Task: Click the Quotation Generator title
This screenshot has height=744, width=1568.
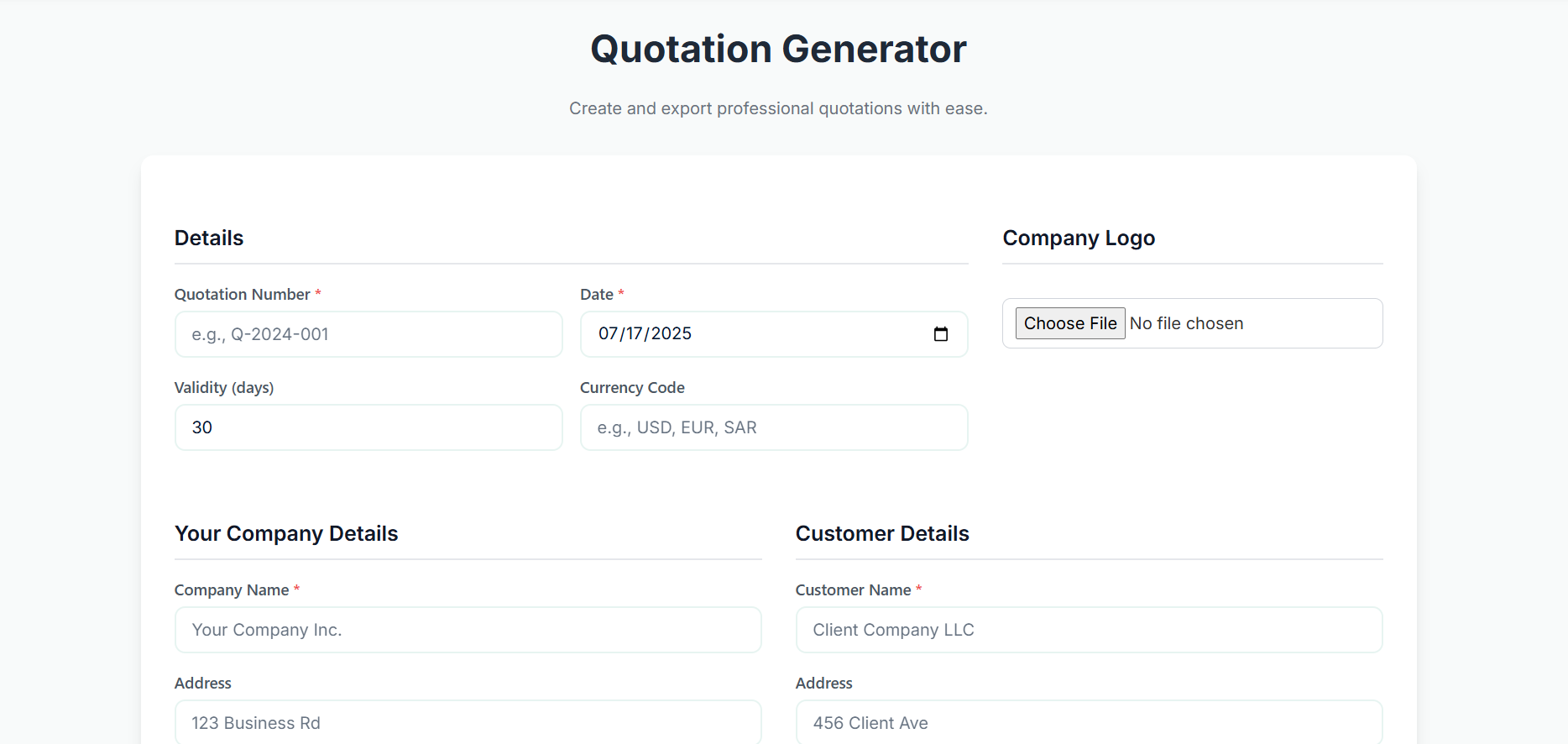Action: coord(778,49)
